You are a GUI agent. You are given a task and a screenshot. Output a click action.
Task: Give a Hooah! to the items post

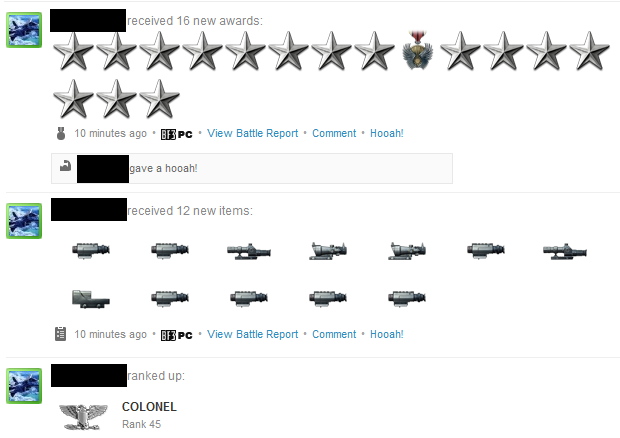coord(387,334)
